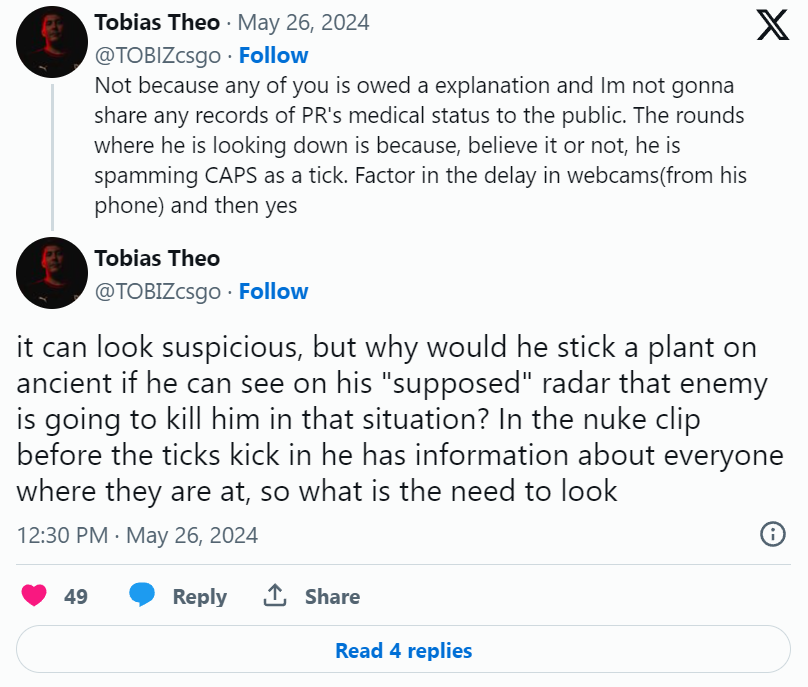
Task: Like the tweet with the heart icon
Action: click(x=34, y=596)
